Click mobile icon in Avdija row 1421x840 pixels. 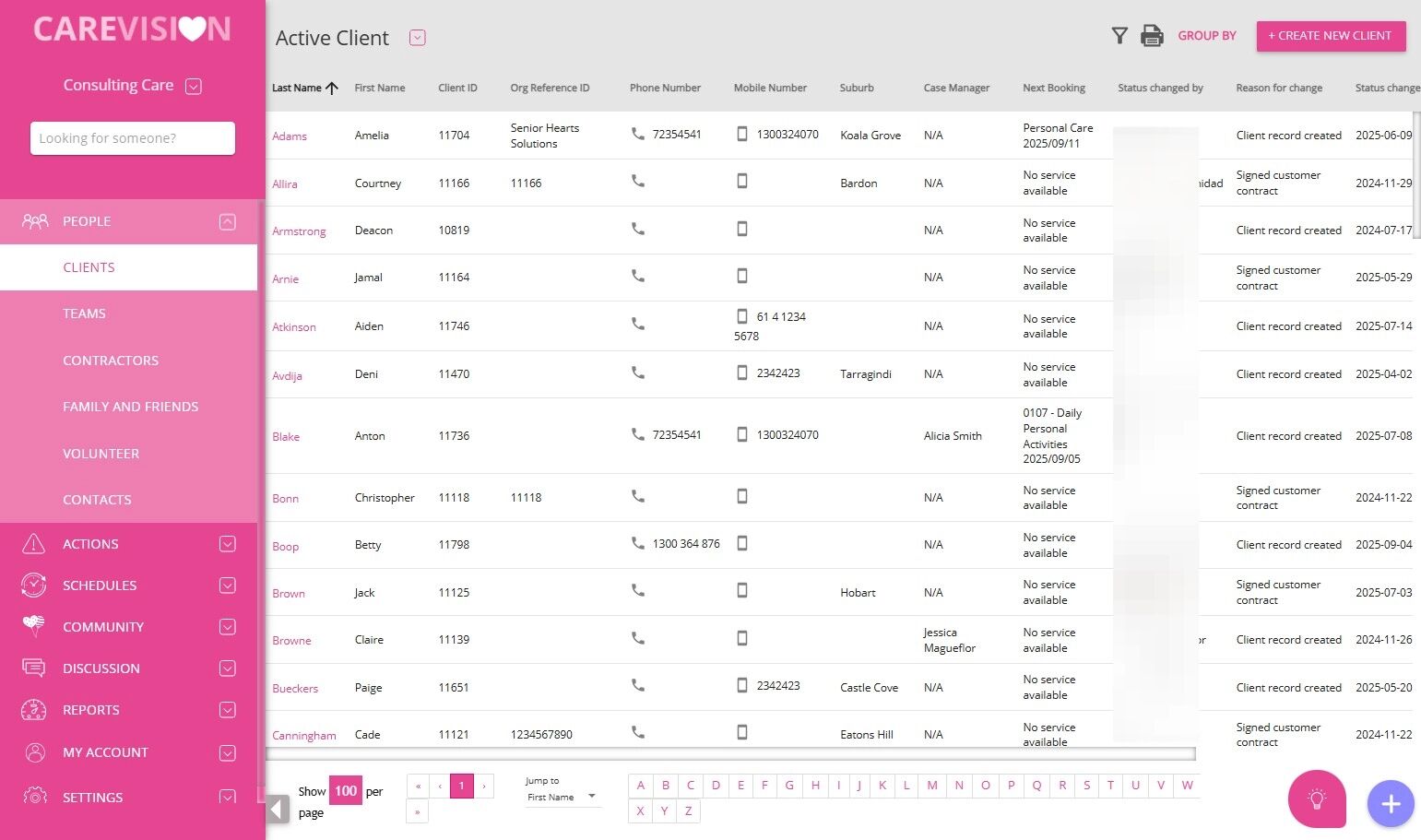tap(742, 373)
